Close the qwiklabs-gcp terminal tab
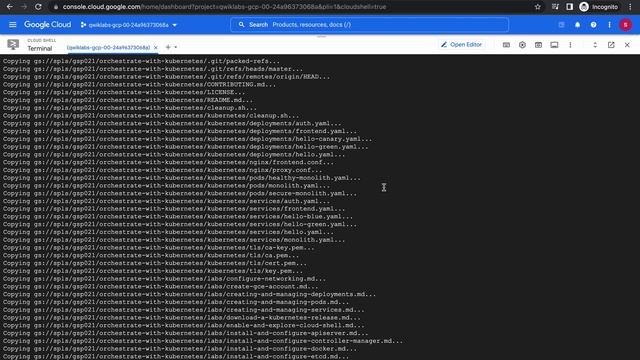Screen dimensions: 640x360 coord(156,48)
